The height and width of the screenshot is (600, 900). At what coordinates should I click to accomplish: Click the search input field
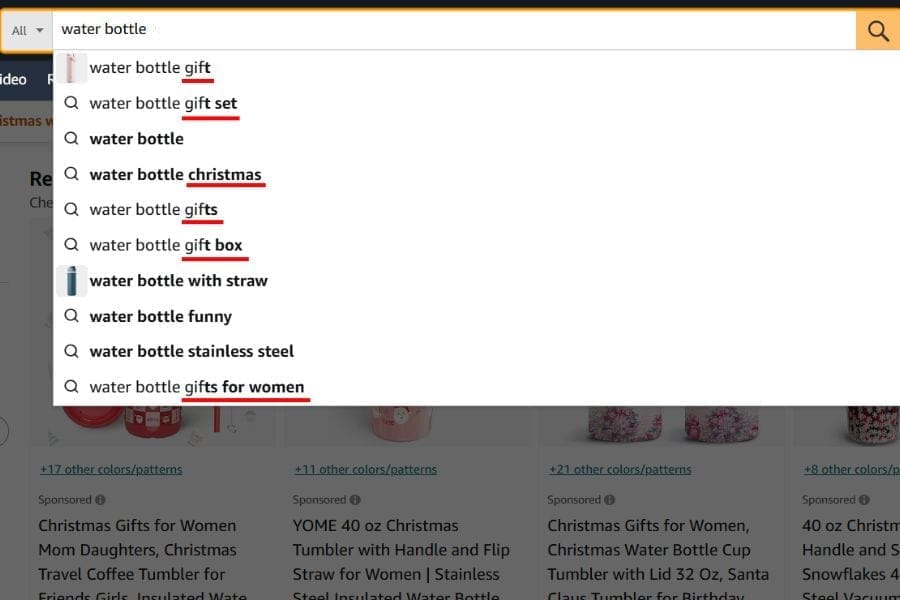click(x=450, y=30)
